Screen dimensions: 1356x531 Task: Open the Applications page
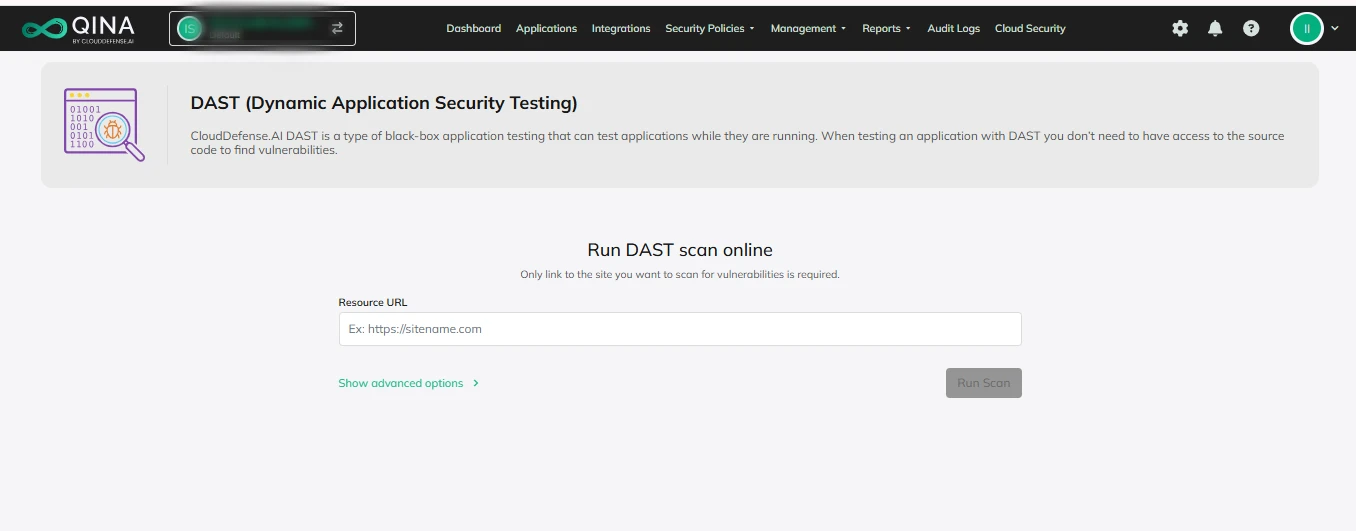[546, 29]
